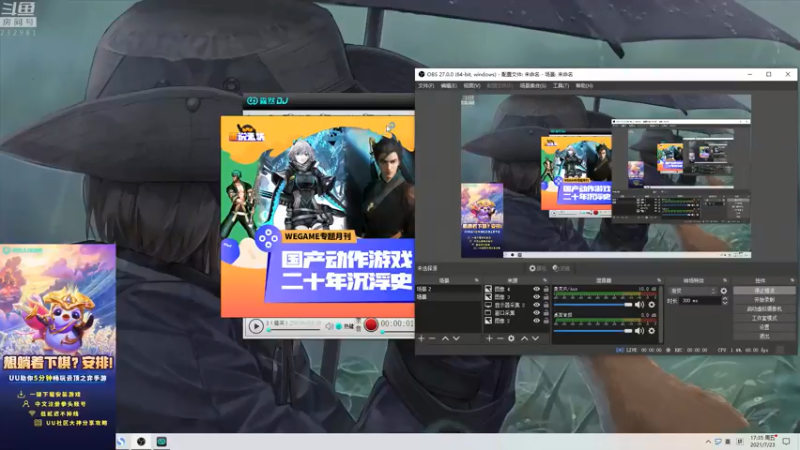Move scene down with the down arrow in Scenes panel

click(x=456, y=338)
